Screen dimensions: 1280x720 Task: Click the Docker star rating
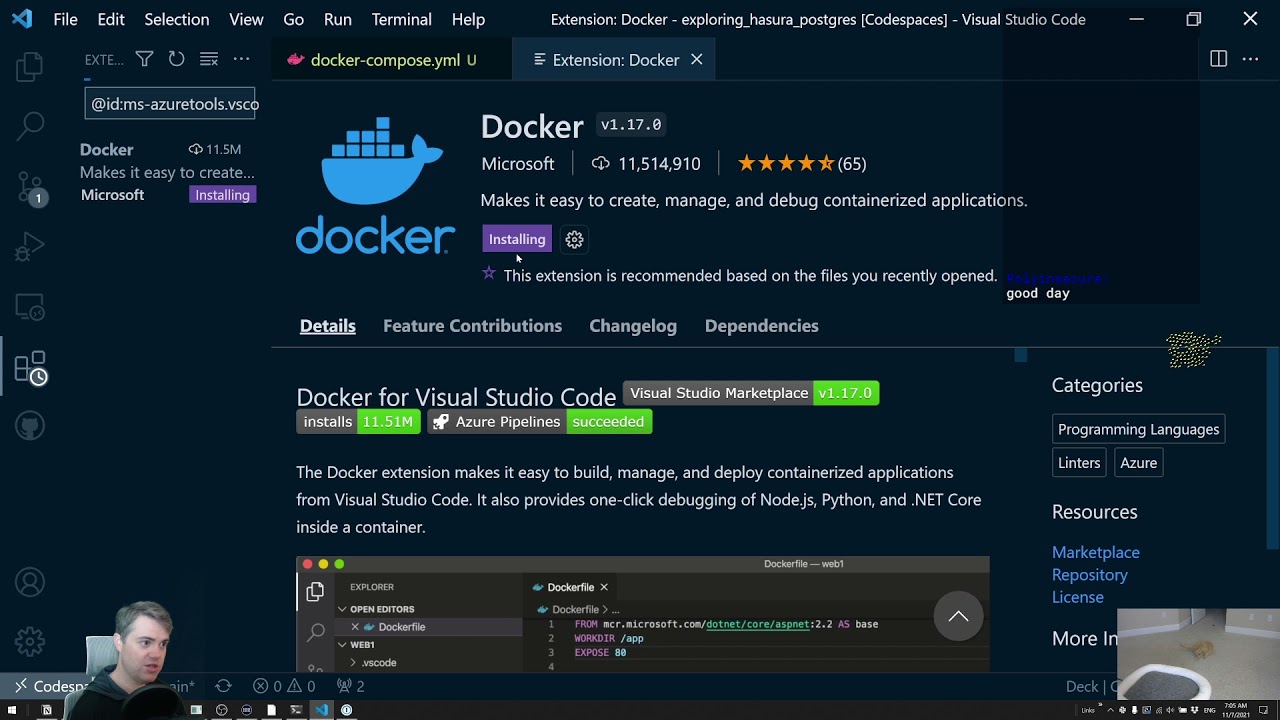coord(802,164)
